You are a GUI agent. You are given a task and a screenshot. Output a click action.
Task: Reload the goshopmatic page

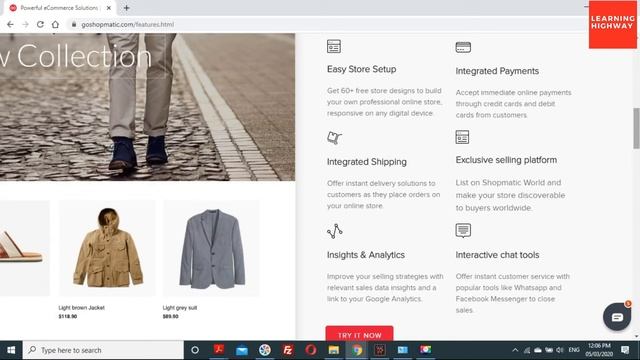tap(40, 24)
